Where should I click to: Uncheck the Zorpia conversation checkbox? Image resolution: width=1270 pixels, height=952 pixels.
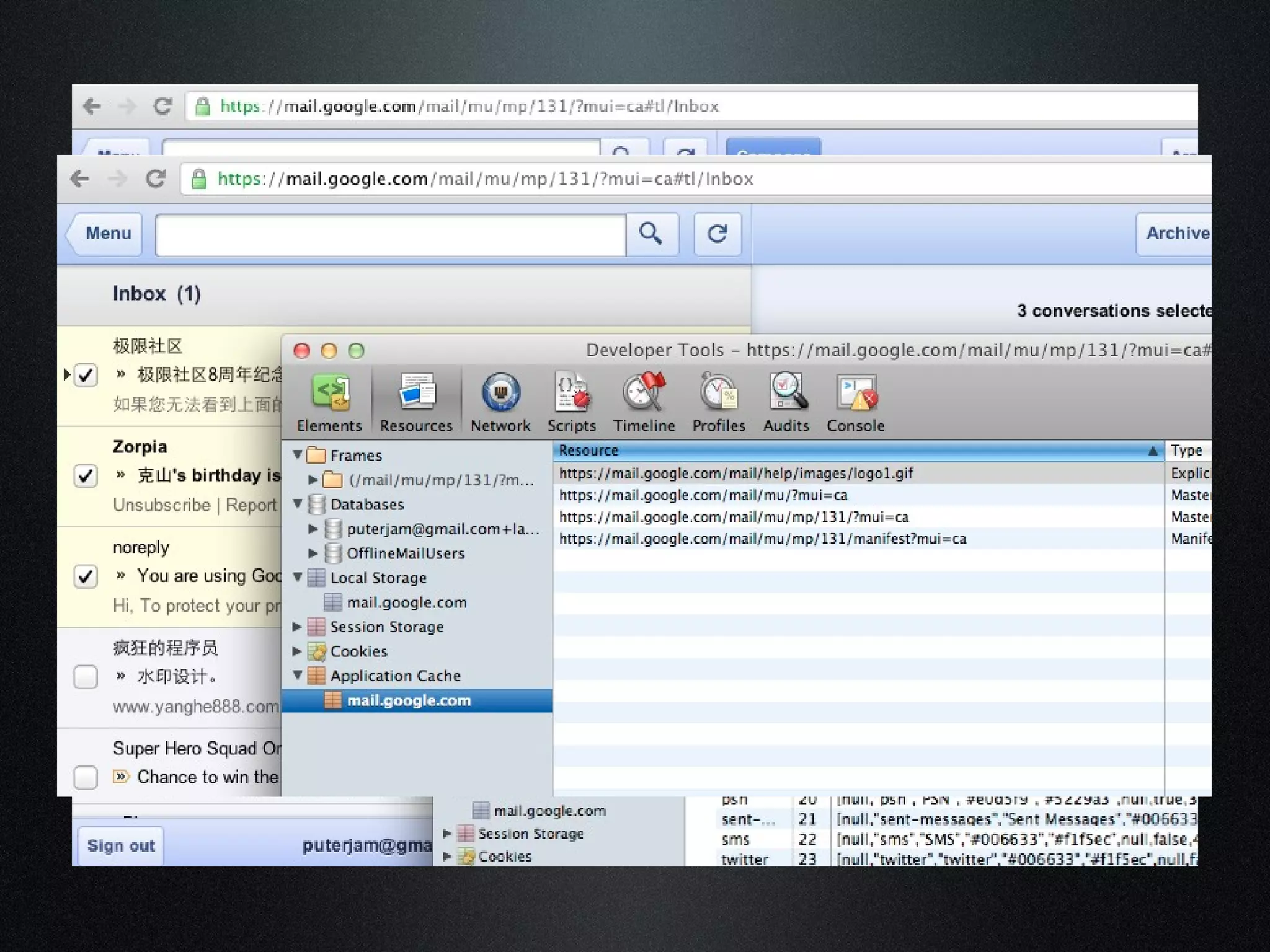(86, 476)
